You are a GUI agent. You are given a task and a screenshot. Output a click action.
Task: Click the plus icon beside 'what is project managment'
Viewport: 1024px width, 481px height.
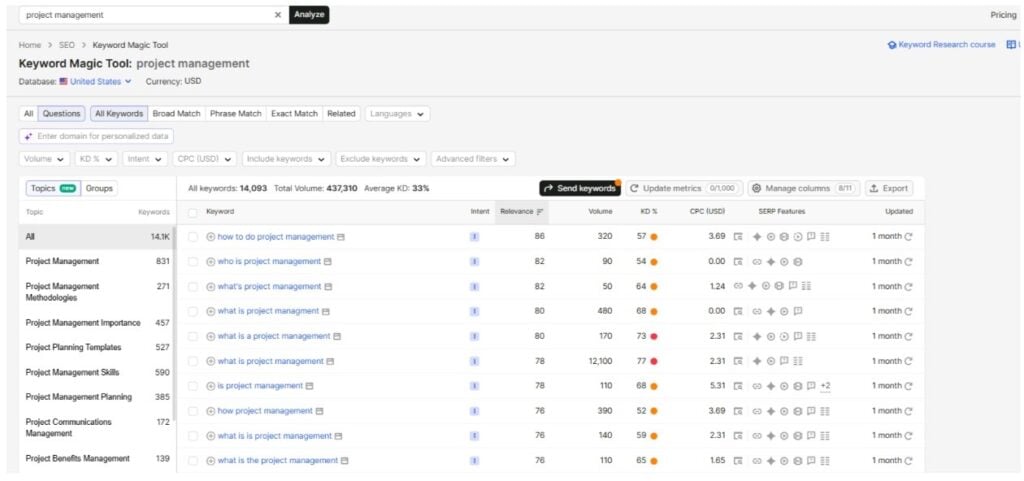point(210,311)
